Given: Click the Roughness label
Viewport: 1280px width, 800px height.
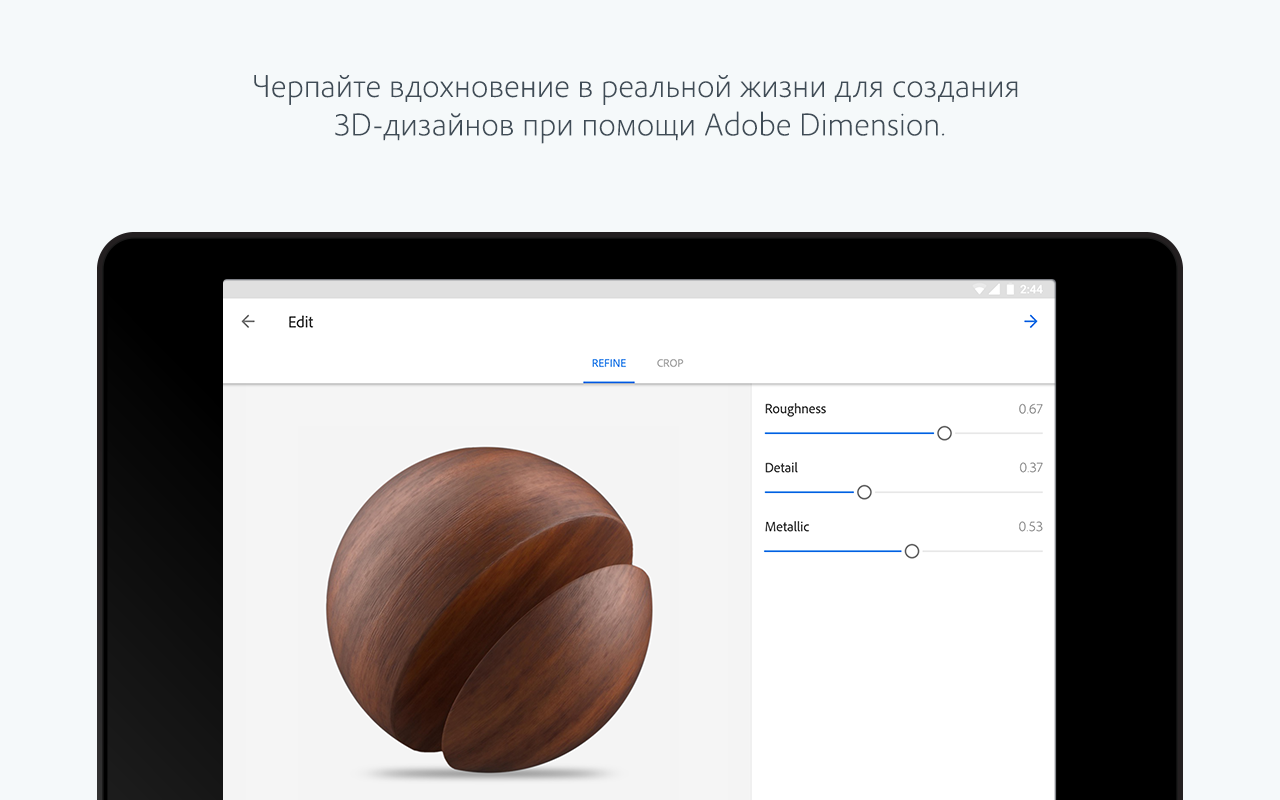Looking at the screenshot, I should pos(795,409).
